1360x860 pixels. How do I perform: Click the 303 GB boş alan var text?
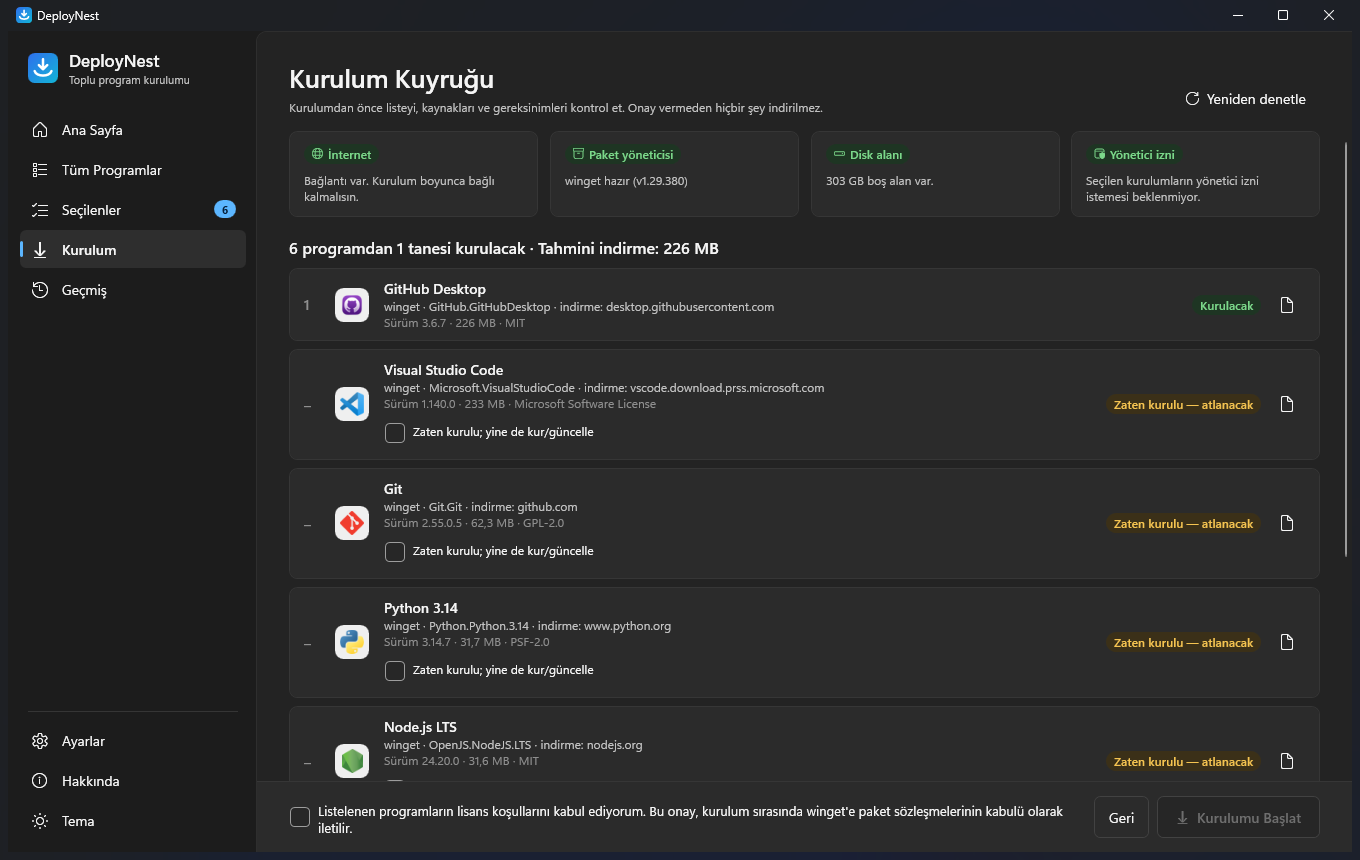click(x=880, y=181)
